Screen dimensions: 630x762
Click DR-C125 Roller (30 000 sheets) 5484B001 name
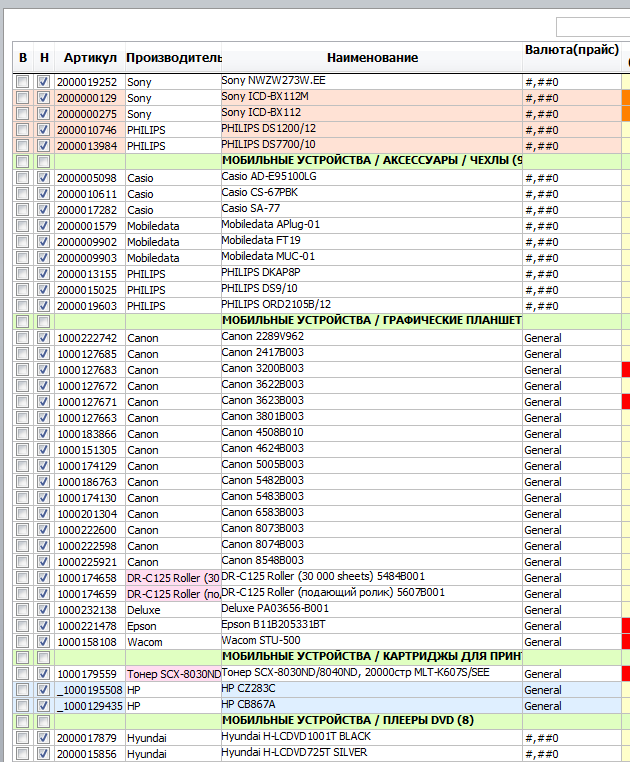coord(372,576)
